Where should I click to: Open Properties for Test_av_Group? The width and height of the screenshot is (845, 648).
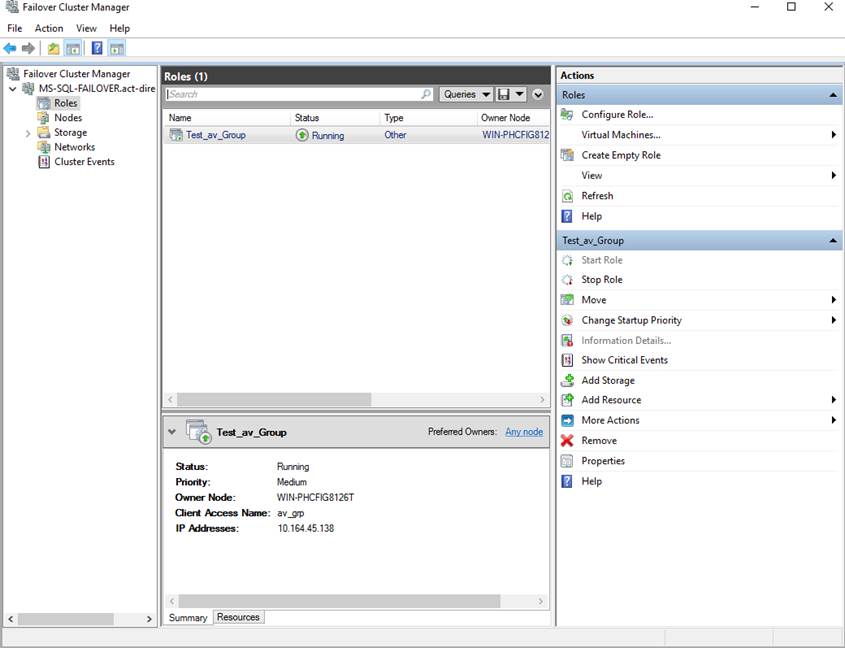click(602, 461)
